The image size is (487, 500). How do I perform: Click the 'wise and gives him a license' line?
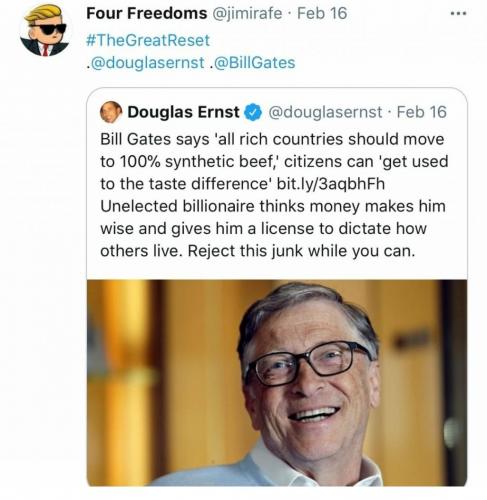point(263,229)
